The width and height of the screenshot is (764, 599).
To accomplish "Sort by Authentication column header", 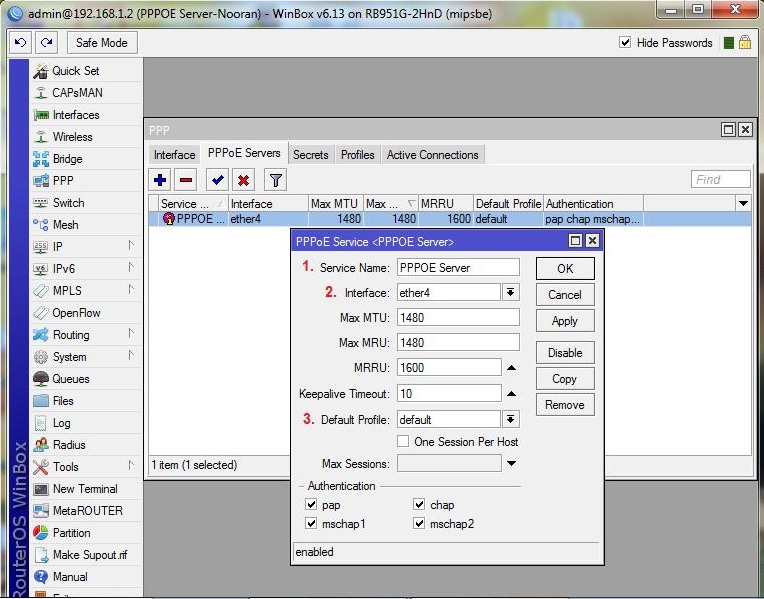I will pyautogui.click(x=593, y=203).
